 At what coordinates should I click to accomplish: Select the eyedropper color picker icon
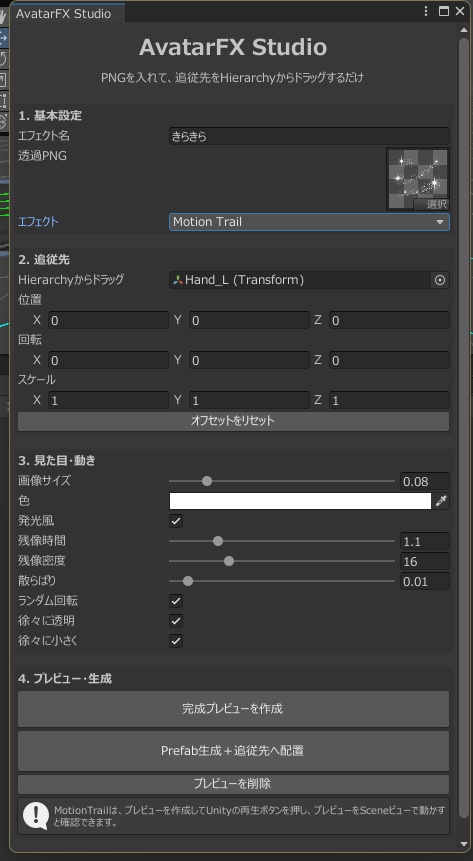pos(441,501)
